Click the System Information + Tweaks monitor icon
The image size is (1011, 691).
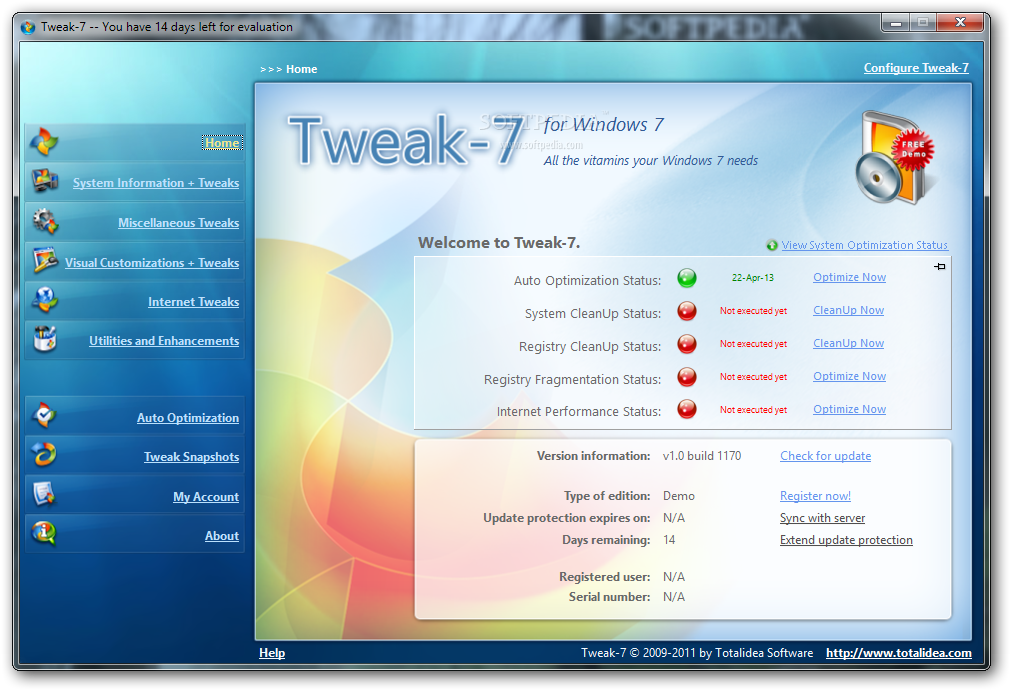(x=44, y=181)
